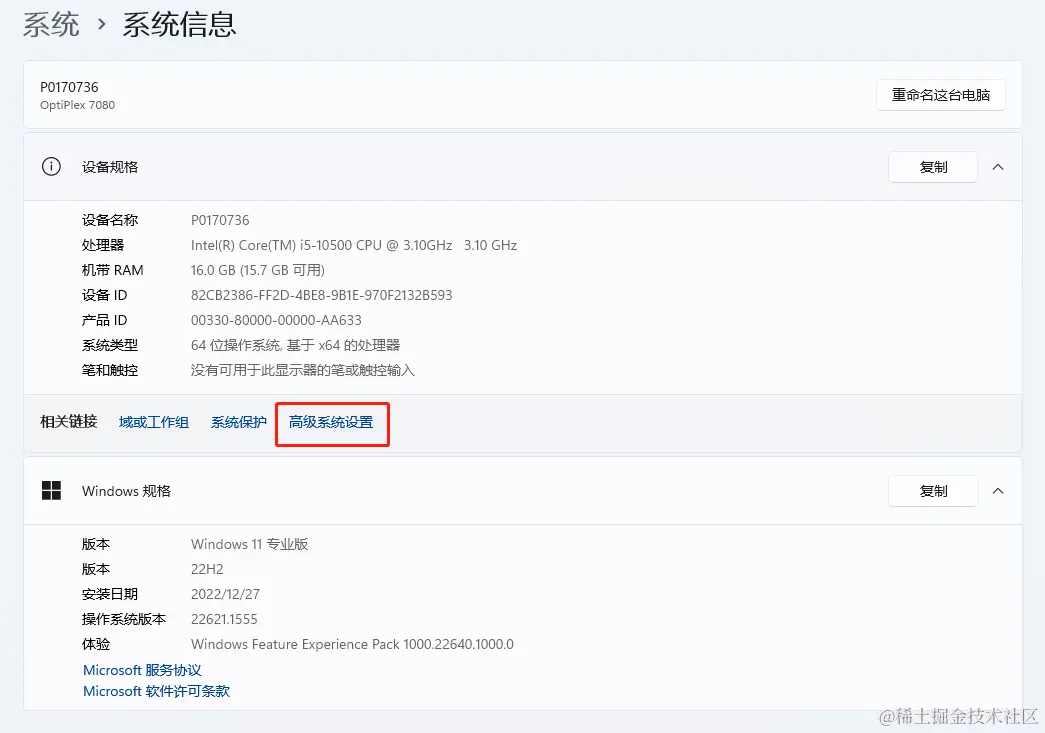Screen dimensions: 1045x733
Task: Copy Windows specs with 复制 button
Action: [933, 491]
